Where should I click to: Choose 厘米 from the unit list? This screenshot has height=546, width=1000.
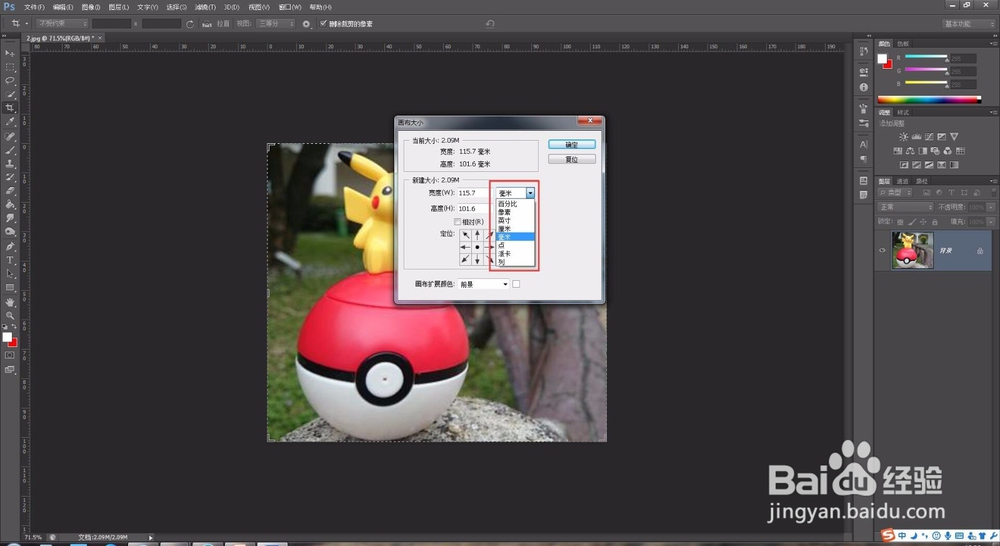point(515,228)
